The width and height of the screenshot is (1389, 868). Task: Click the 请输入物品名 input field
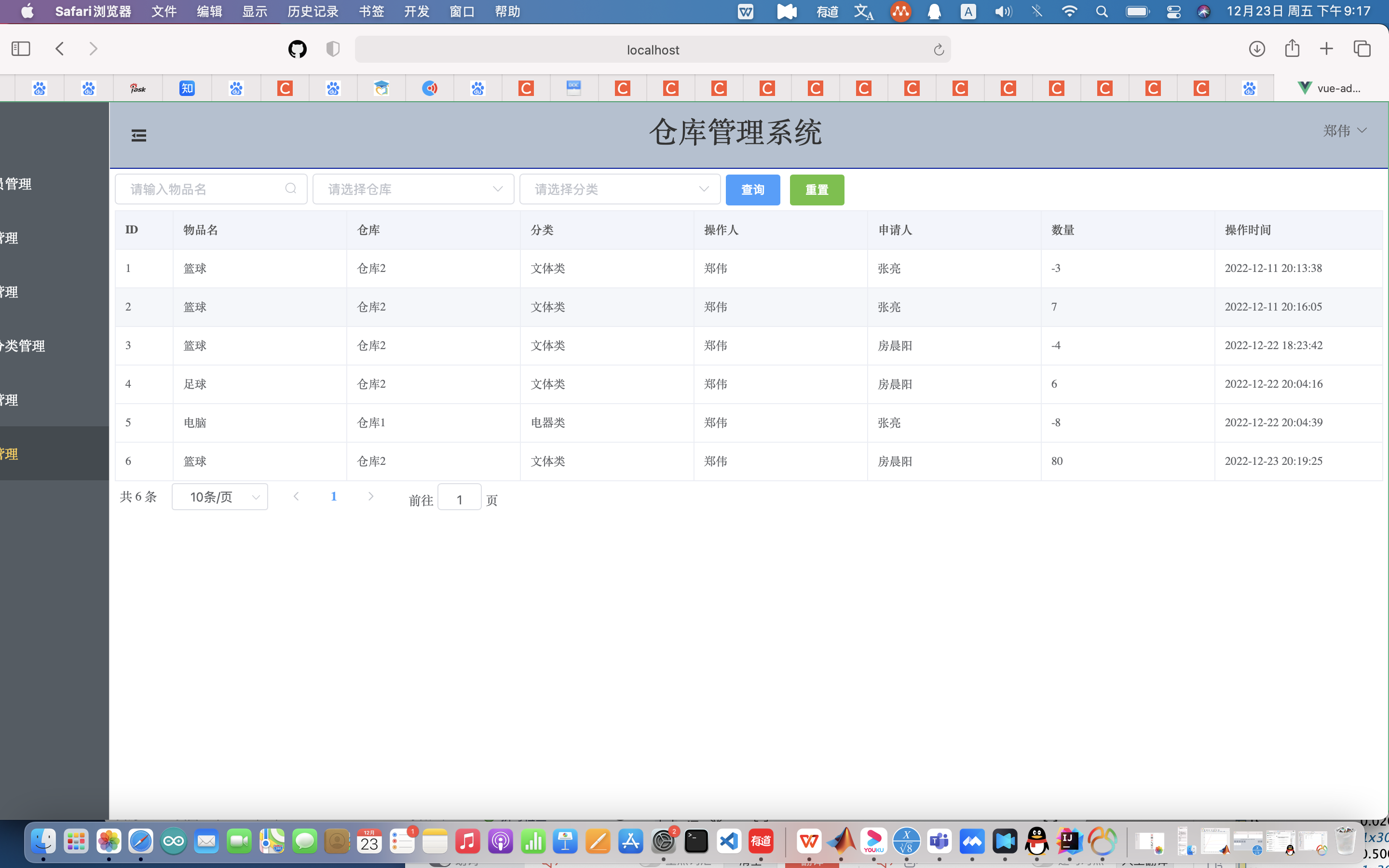click(204, 190)
